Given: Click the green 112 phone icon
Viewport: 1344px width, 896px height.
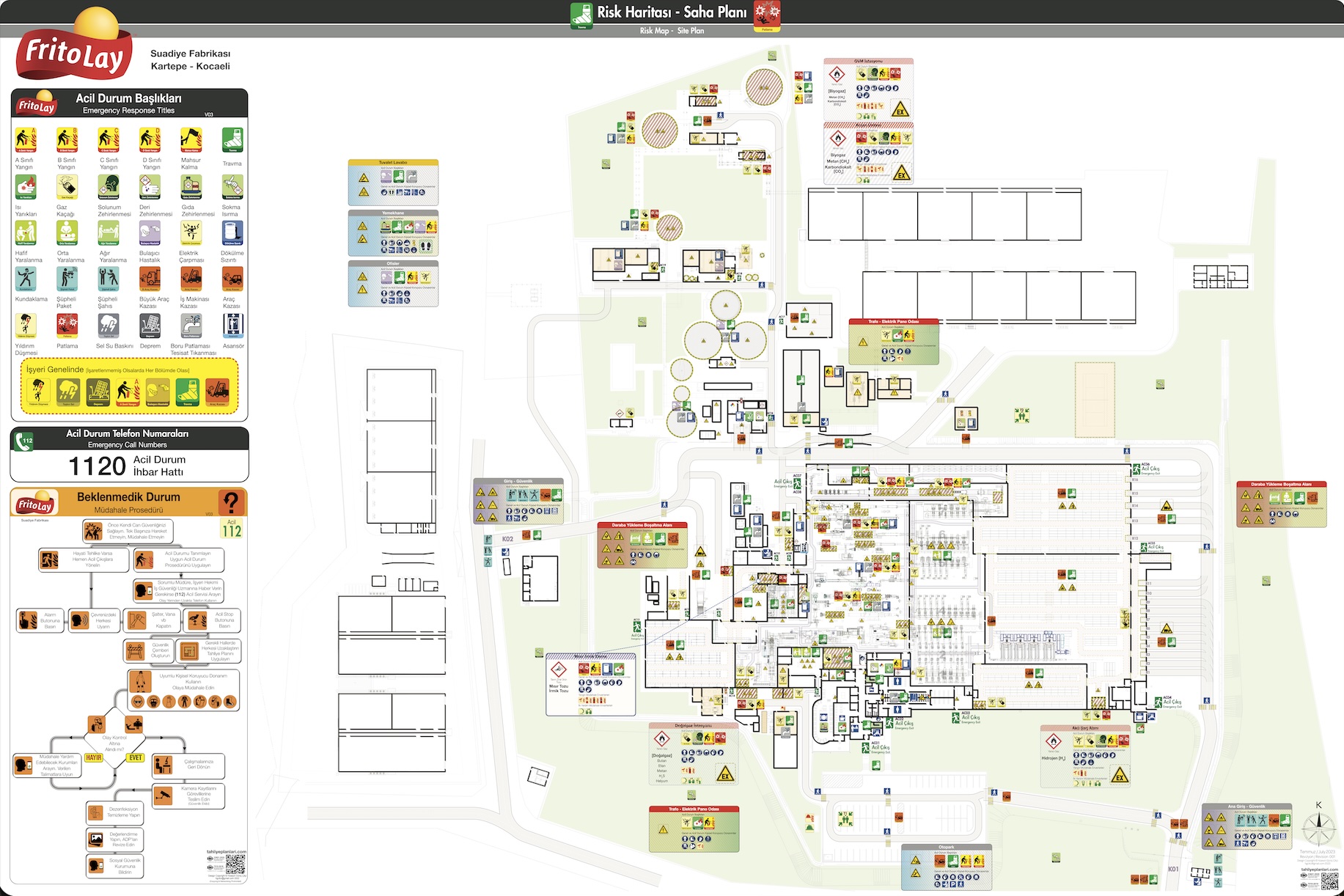Looking at the screenshot, I should tap(24, 441).
